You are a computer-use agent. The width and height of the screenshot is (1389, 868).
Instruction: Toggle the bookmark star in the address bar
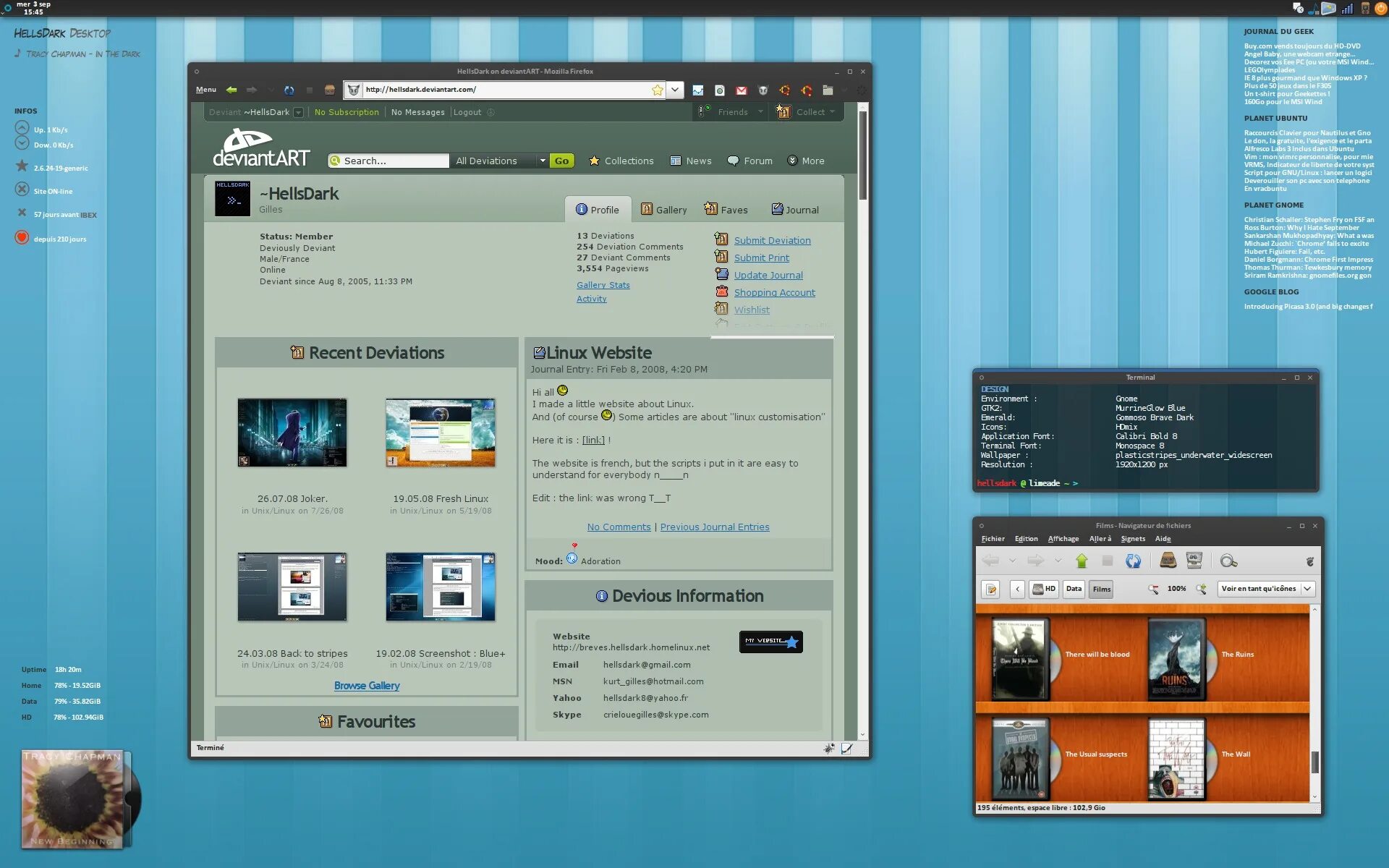[x=657, y=90]
